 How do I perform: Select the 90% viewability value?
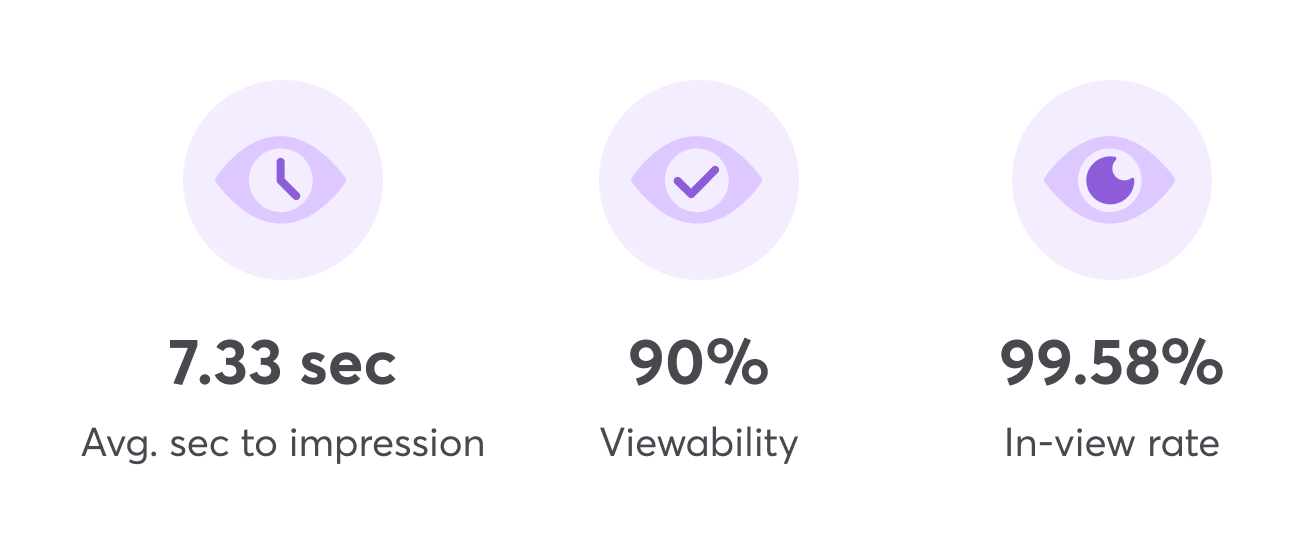(698, 364)
